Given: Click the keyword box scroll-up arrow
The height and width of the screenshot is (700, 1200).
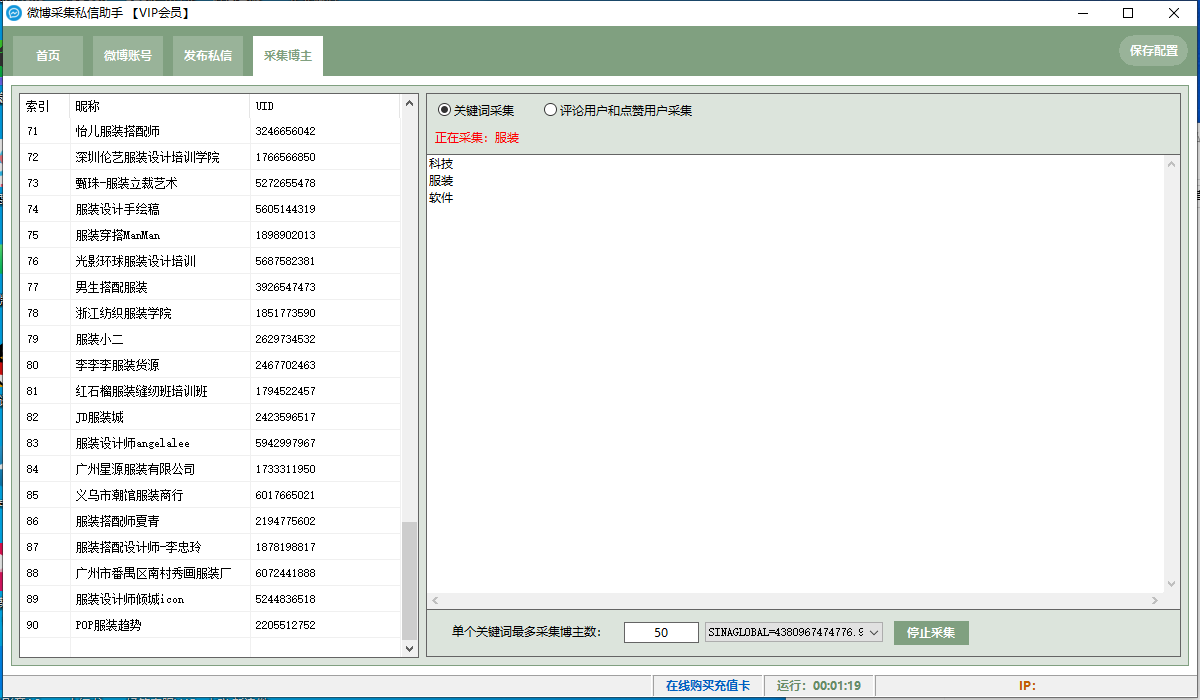Looking at the screenshot, I should tap(1171, 164).
